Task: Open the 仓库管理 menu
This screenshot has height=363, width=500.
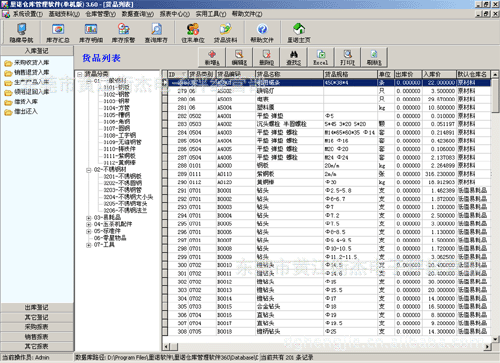Action: tap(101, 14)
